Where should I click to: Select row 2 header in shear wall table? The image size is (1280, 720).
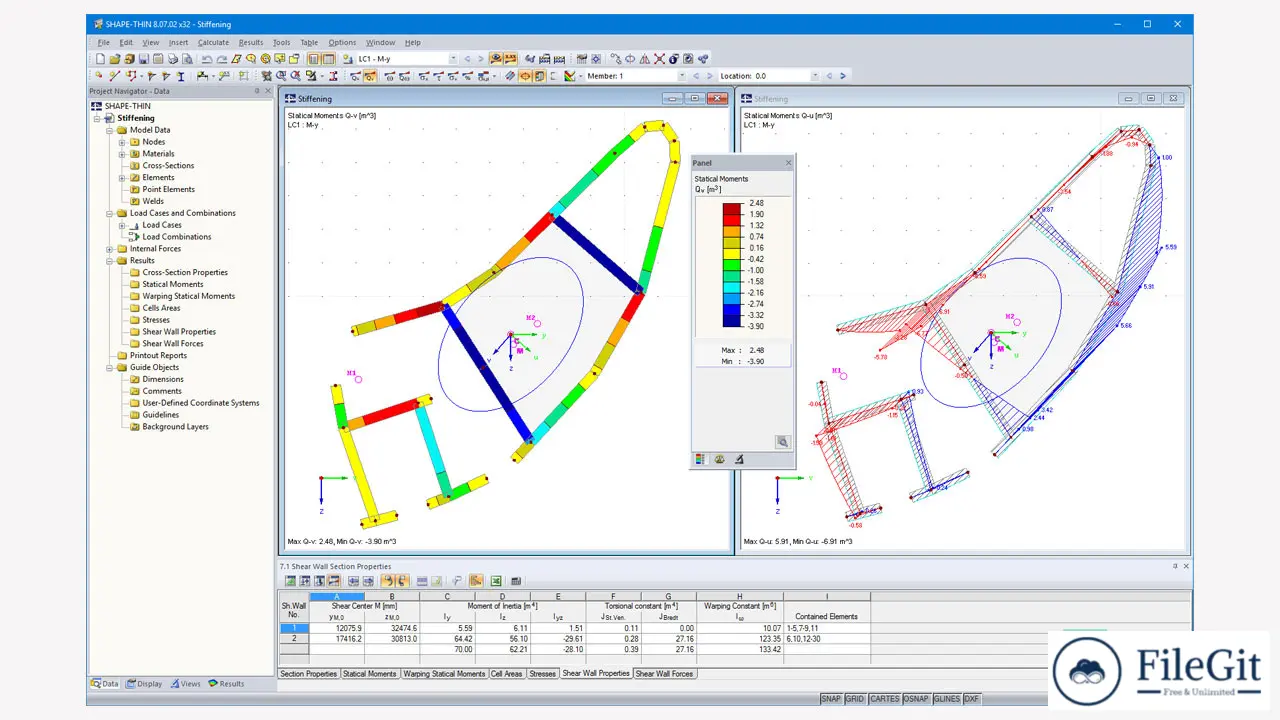tap(294, 638)
